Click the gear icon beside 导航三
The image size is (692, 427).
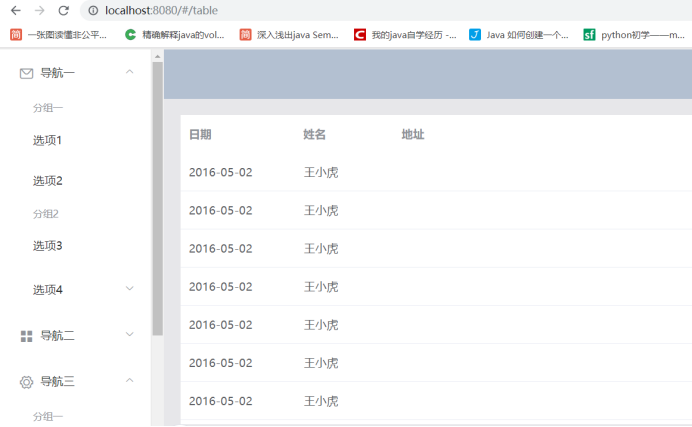pyautogui.click(x=26, y=382)
